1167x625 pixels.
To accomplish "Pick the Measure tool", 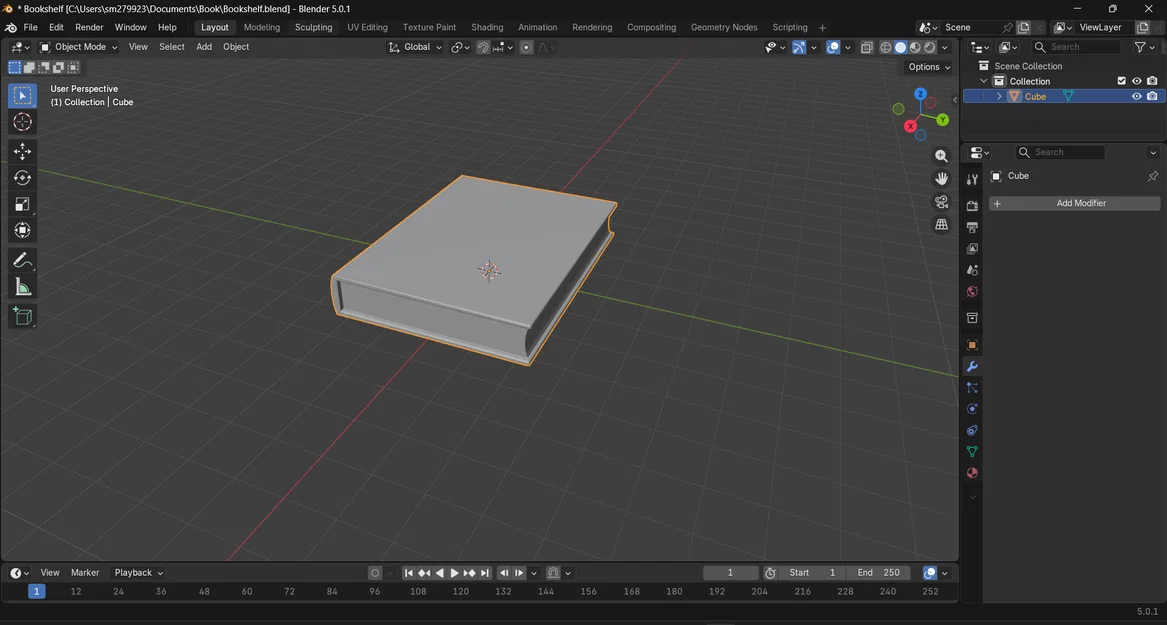I will 22,288.
